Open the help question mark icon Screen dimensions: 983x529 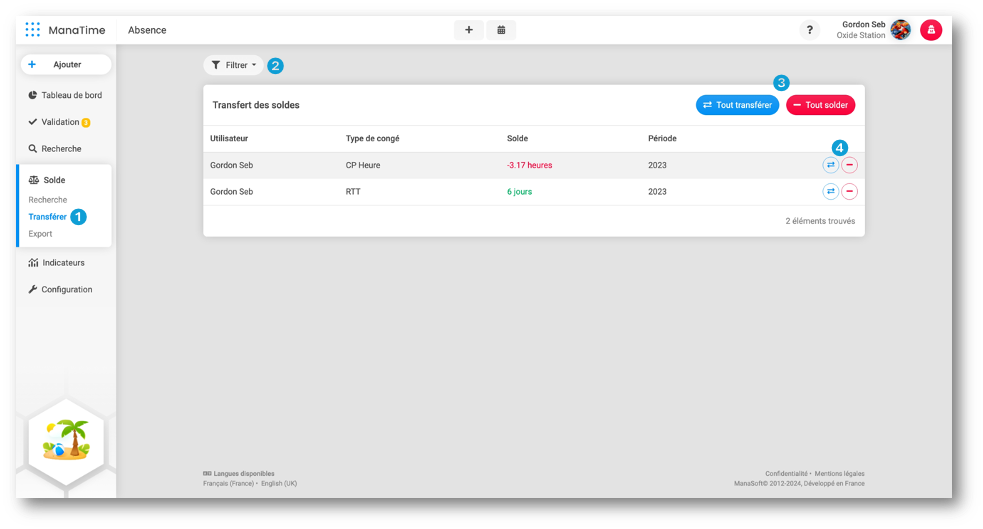click(x=809, y=30)
